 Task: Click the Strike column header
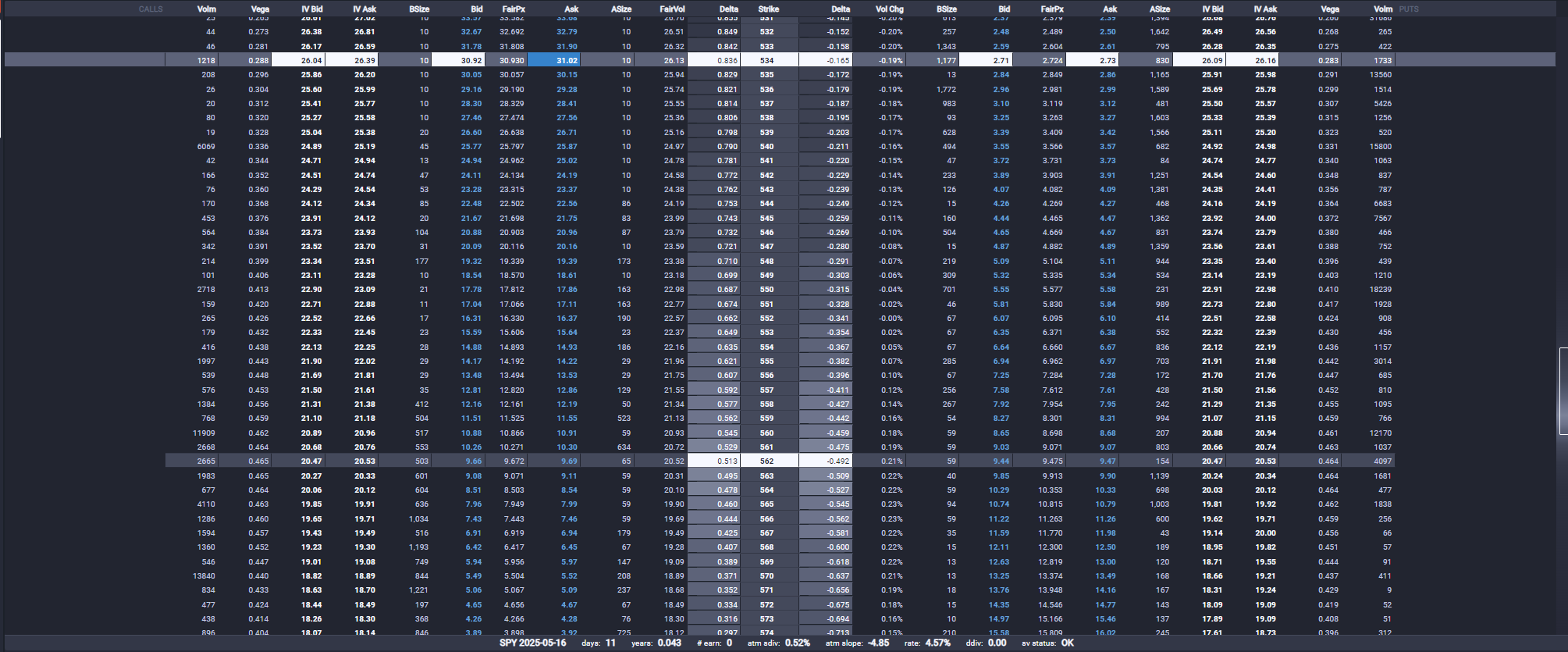point(768,9)
